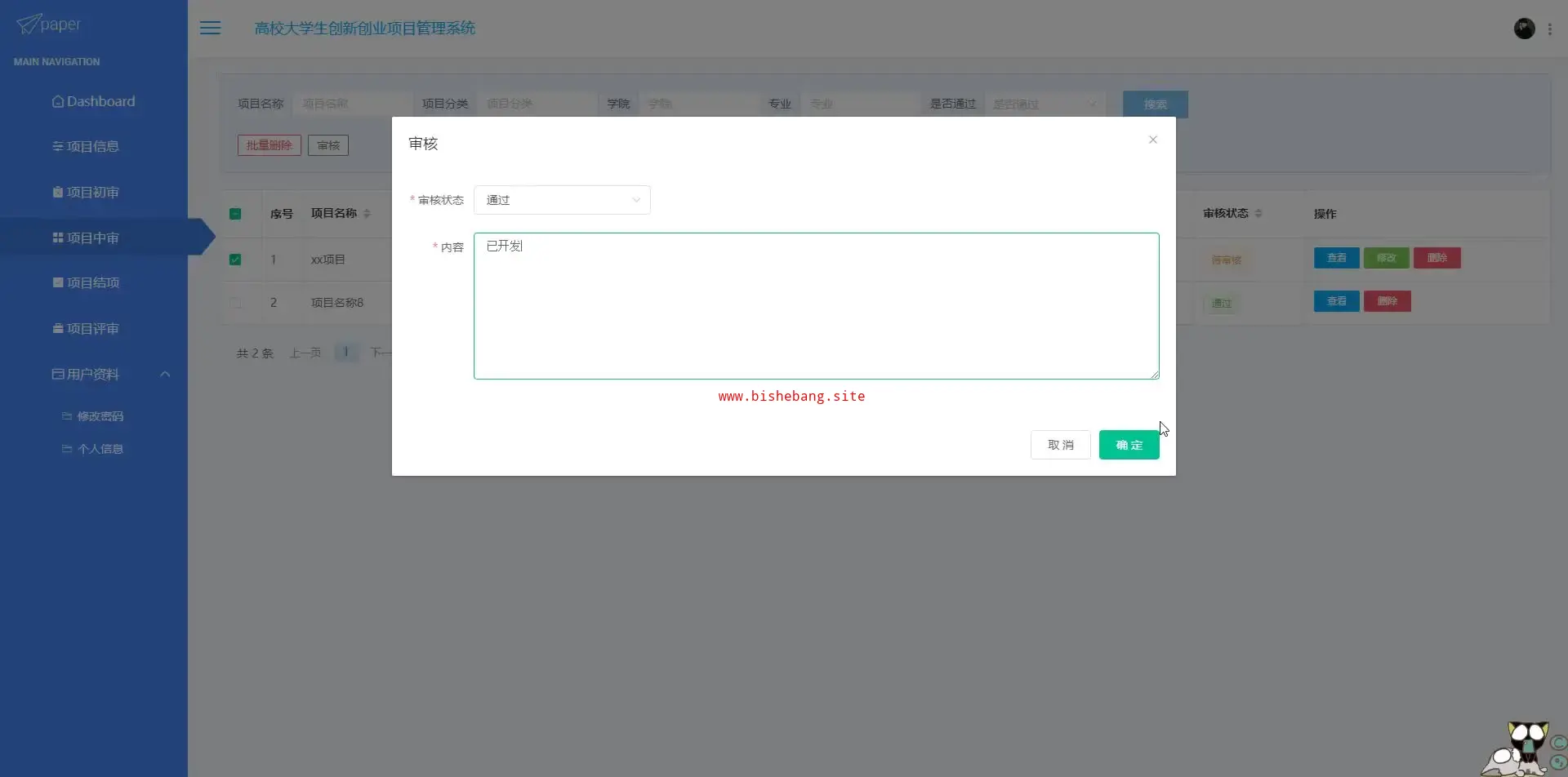
Task: Select 项目中审 in the sidebar
Action: [86, 238]
